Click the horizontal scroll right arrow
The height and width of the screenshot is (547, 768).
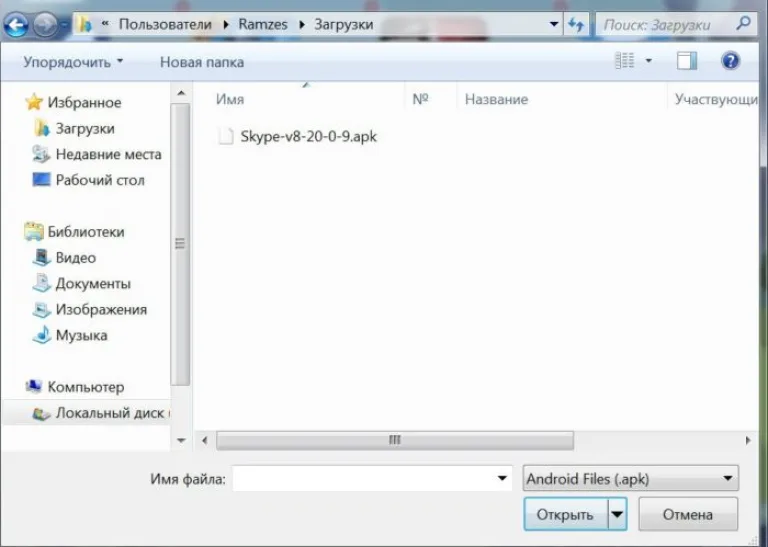(x=748, y=440)
